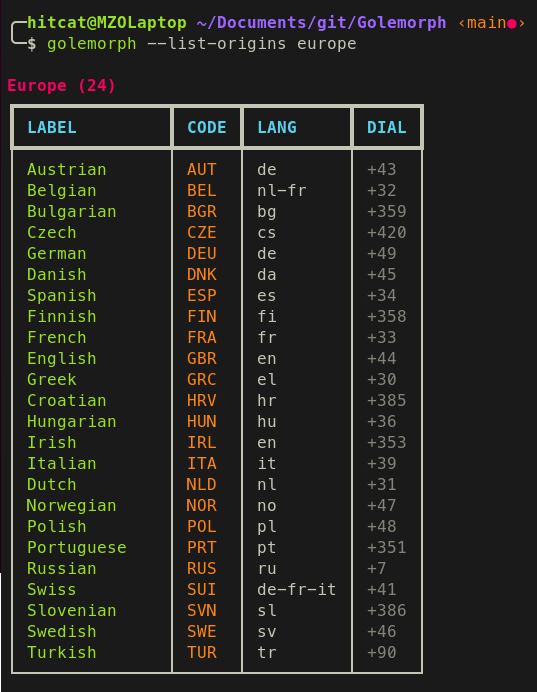Select the 'German' label

(x=56, y=254)
